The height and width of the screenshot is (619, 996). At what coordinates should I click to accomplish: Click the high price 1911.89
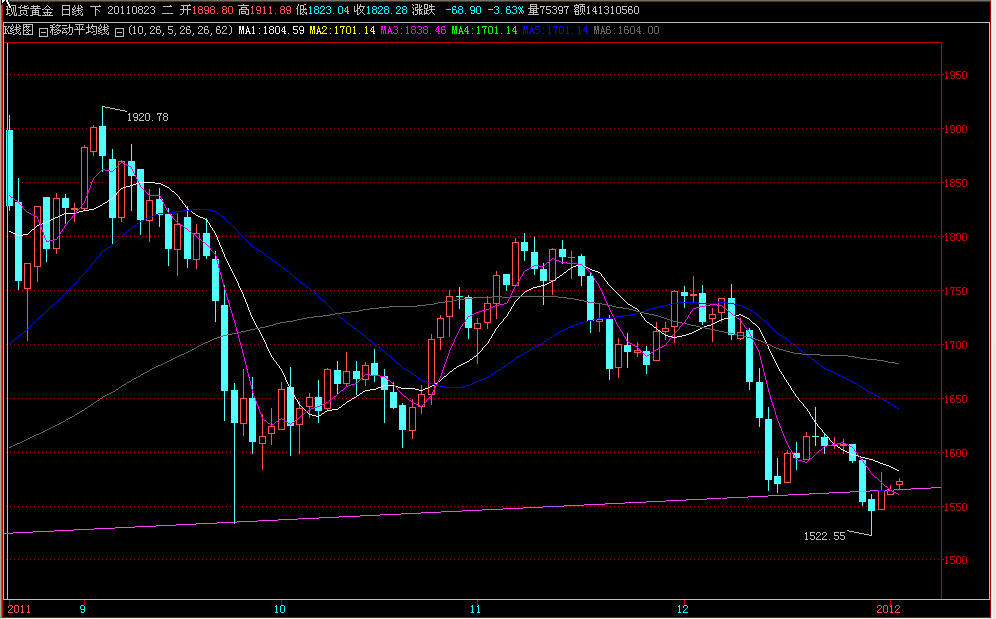tap(271, 10)
